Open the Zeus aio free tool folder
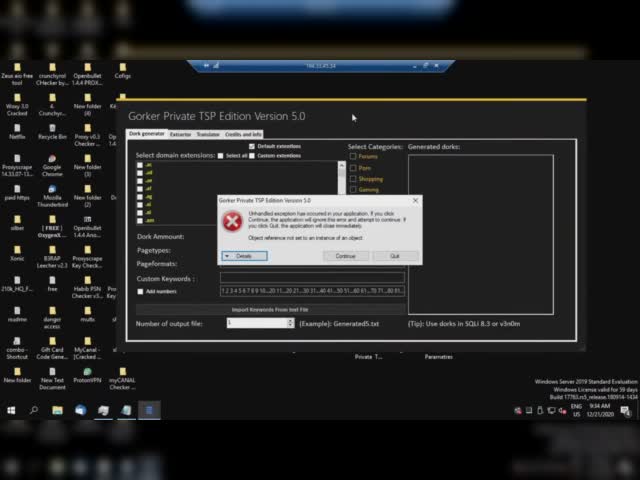This screenshot has width=640, height=480. coord(17,74)
